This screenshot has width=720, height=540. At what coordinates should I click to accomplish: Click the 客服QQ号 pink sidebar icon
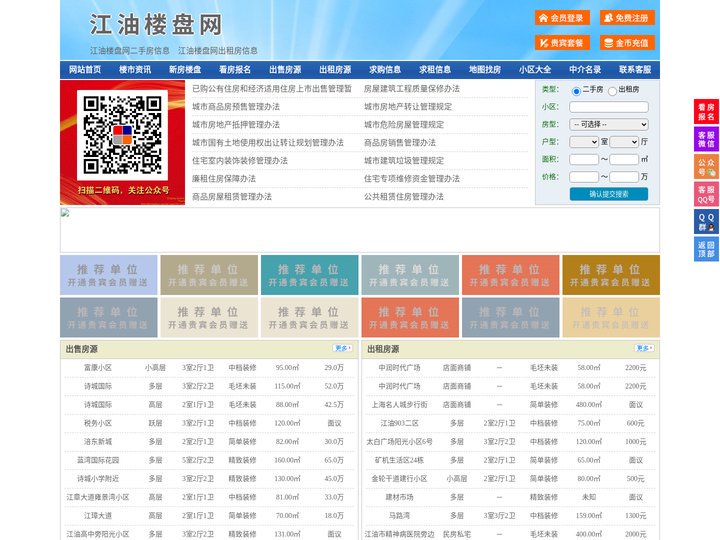[x=706, y=194]
